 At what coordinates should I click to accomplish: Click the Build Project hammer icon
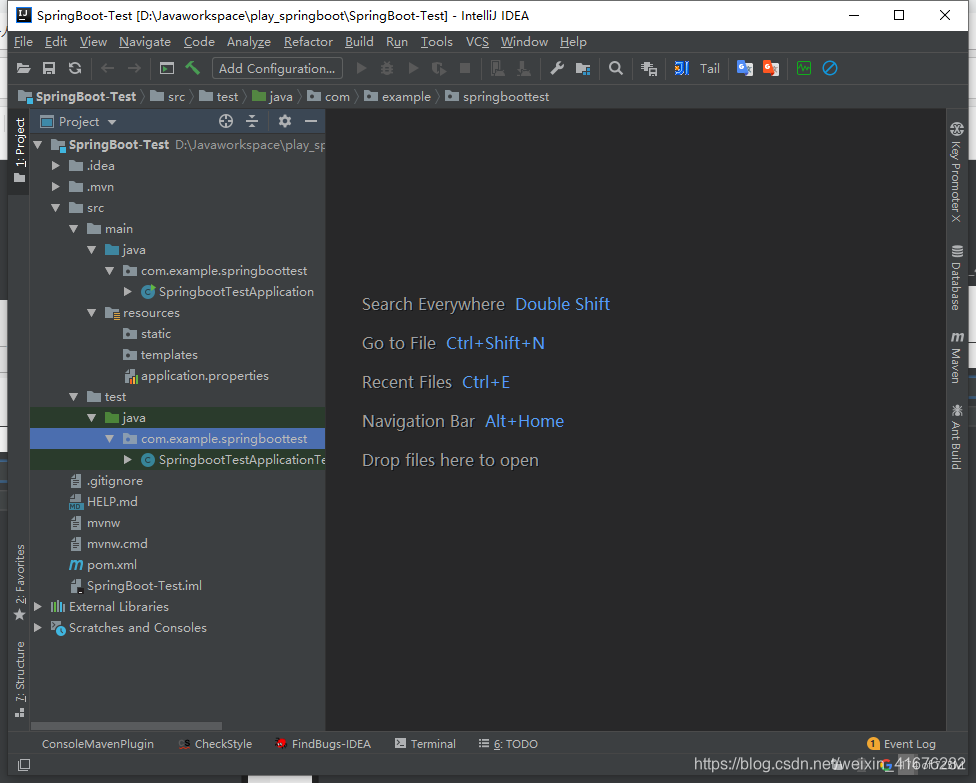click(192, 68)
